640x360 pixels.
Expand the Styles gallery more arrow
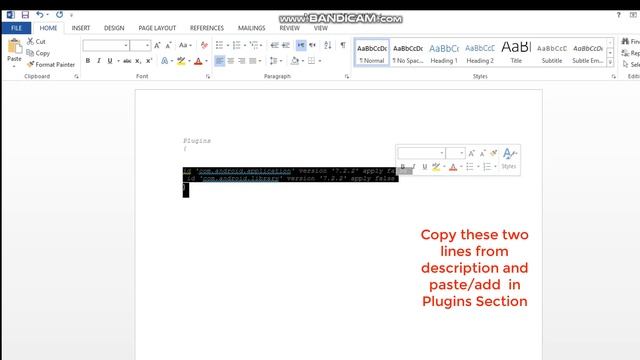click(x=610, y=62)
